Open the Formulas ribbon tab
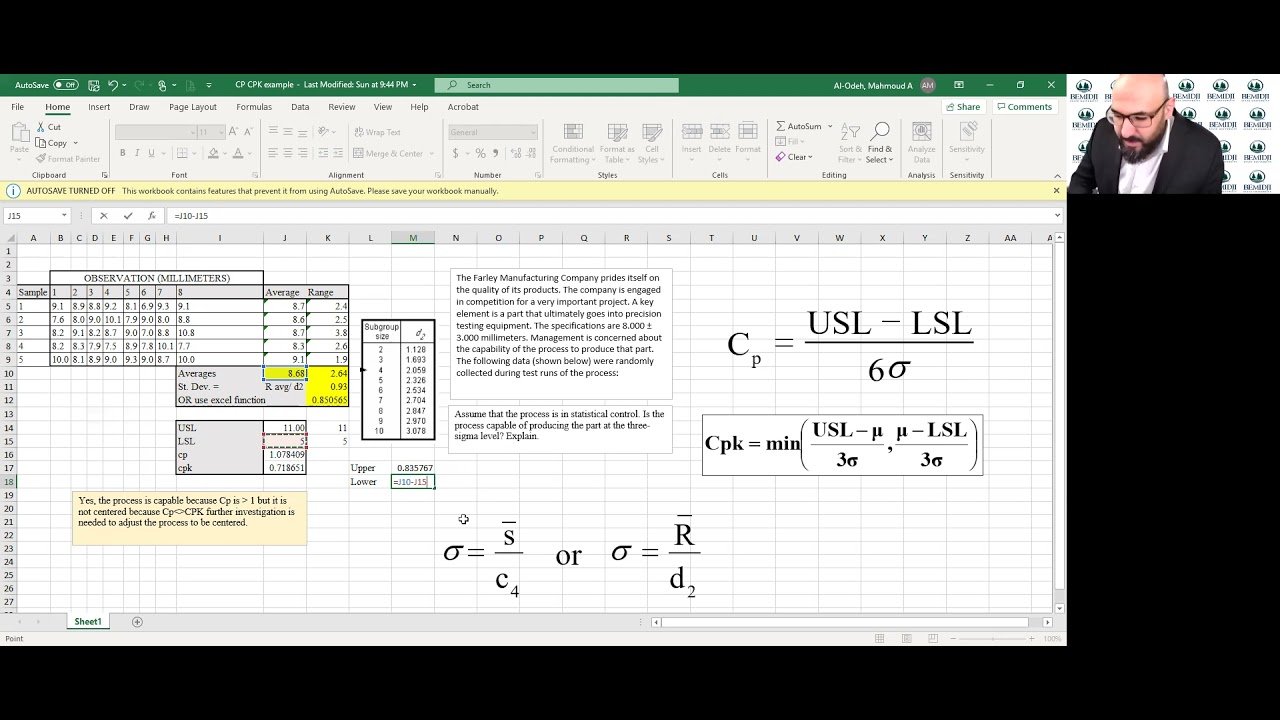Screen dimensions: 1280x720 pyautogui.click(x=254, y=107)
